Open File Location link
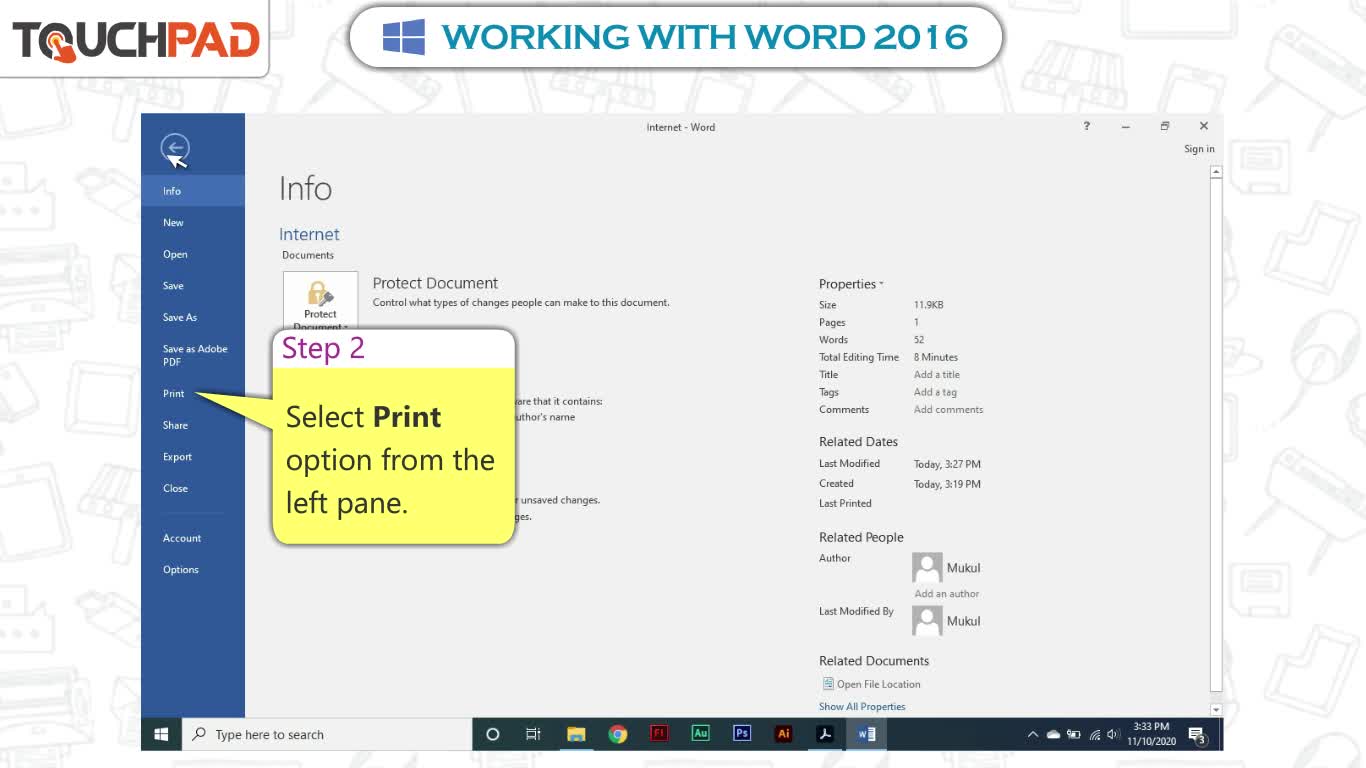Viewport: 1366px width, 768px height. [878, 685]
